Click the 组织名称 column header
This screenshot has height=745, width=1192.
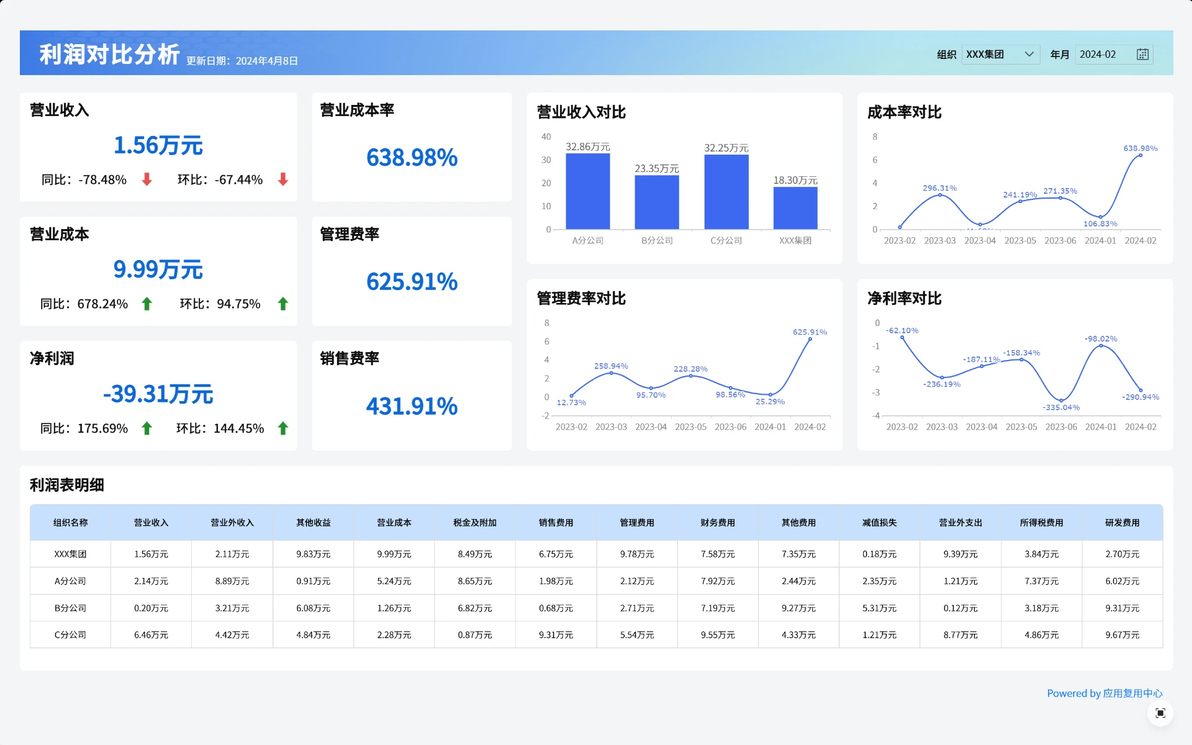pos(71,523)
